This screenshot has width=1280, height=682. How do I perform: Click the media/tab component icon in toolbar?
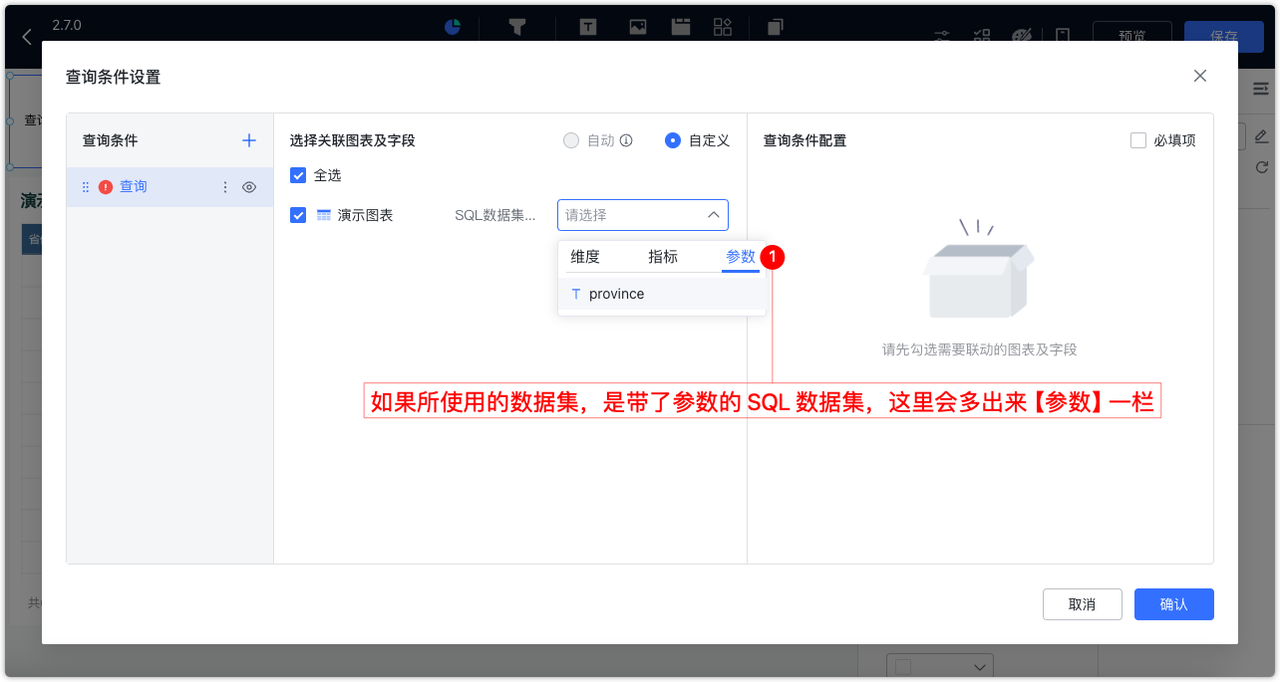pyautogui.click(x=681, y=27)
